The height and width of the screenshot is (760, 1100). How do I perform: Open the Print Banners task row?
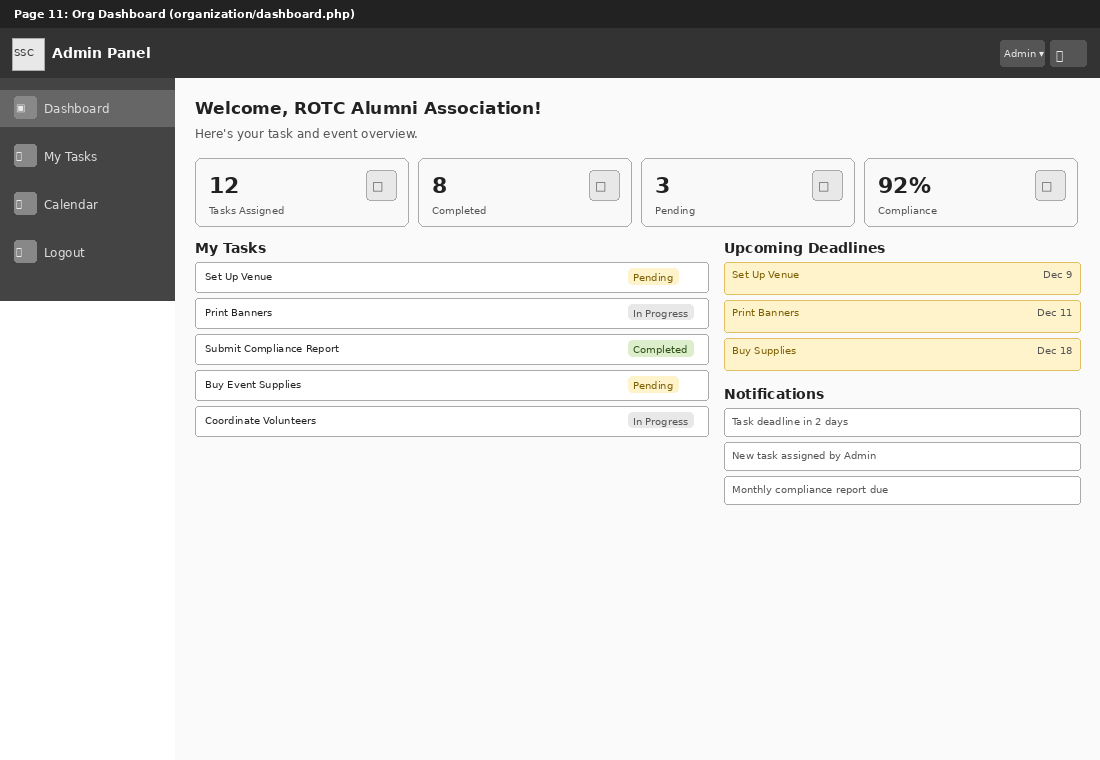(x=452, y=313)
